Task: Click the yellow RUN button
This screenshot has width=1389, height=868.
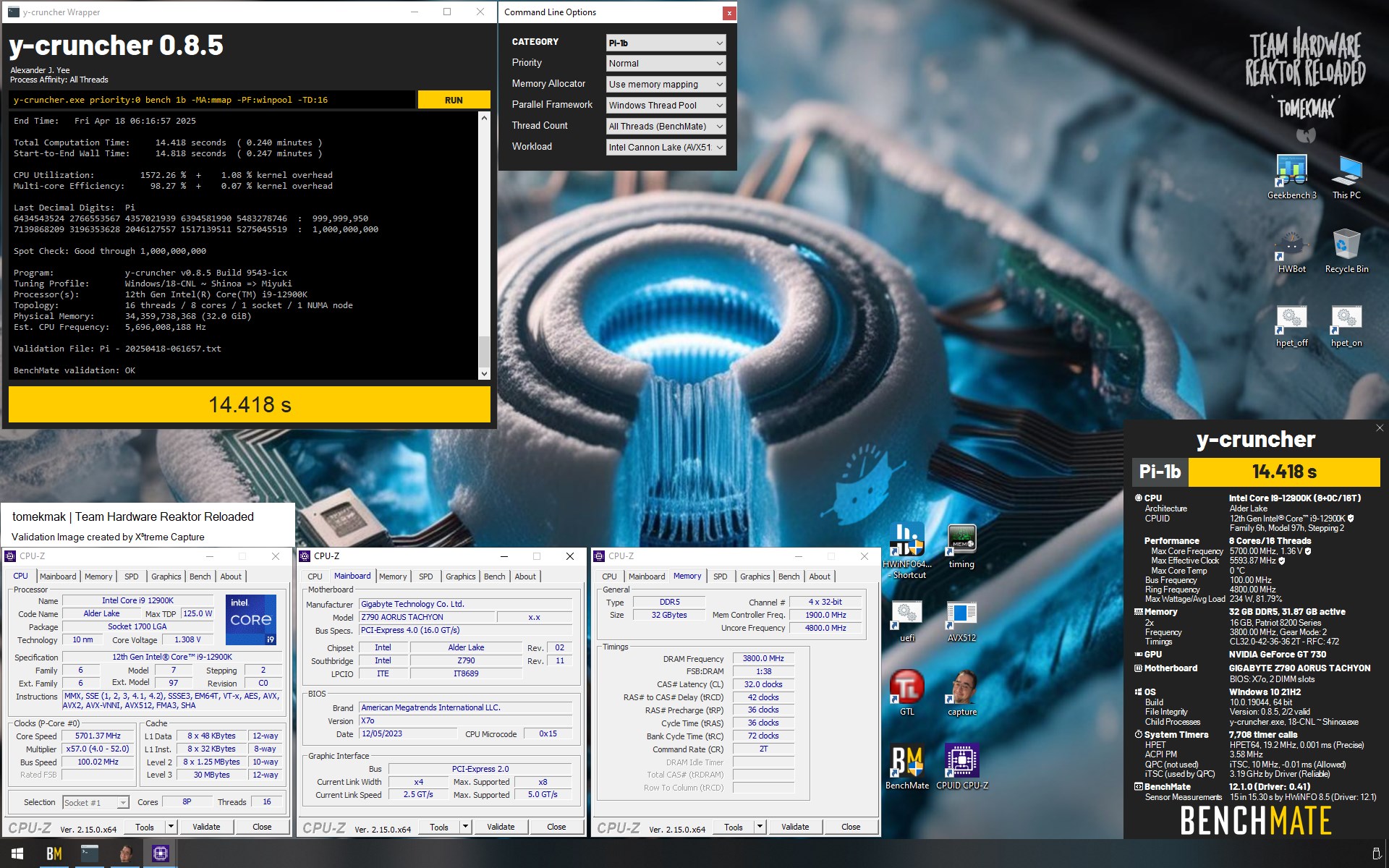Action: [454, 100]
